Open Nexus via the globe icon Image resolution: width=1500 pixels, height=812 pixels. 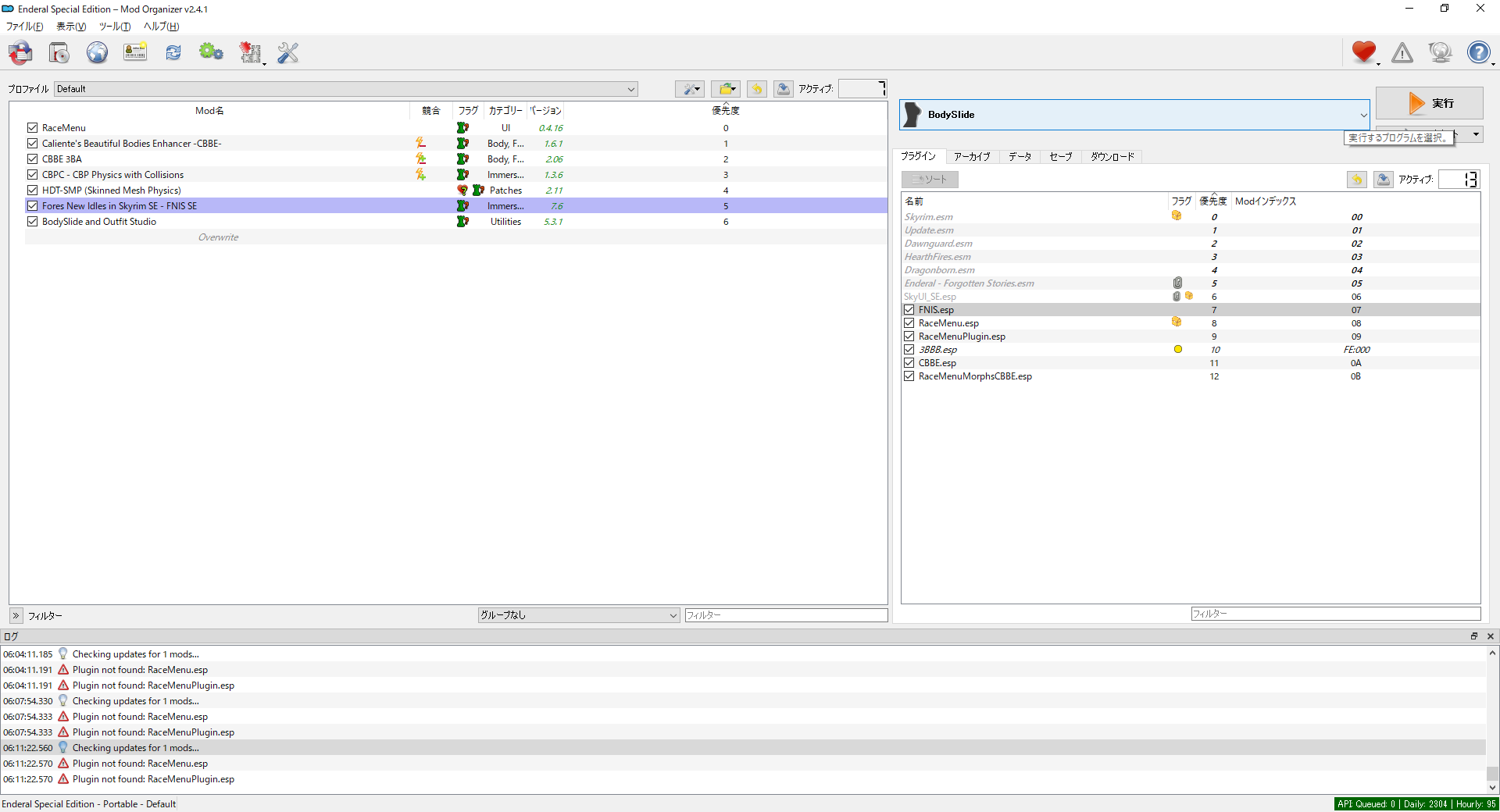[97, 52]
